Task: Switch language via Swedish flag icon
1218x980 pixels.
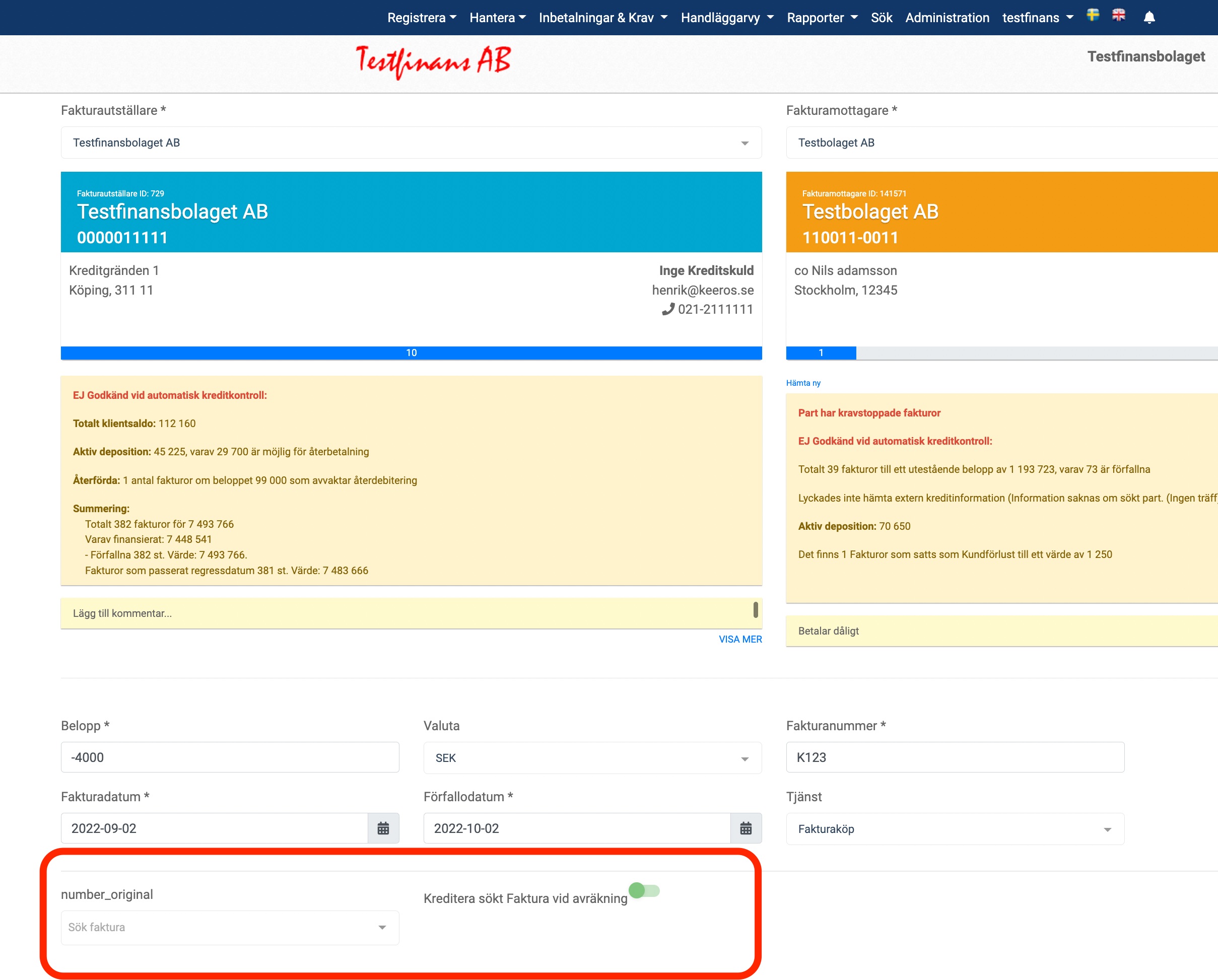Action: pyautogui.click(x=1093, y=15)
